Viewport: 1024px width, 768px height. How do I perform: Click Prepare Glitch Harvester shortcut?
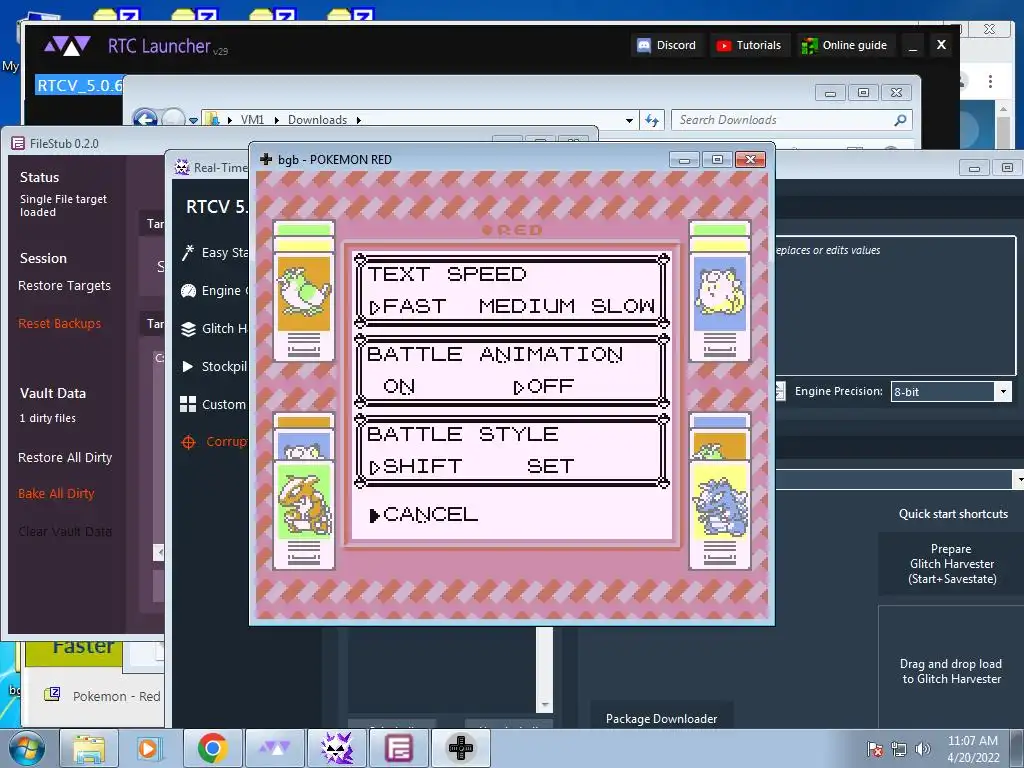click(952, 564)
